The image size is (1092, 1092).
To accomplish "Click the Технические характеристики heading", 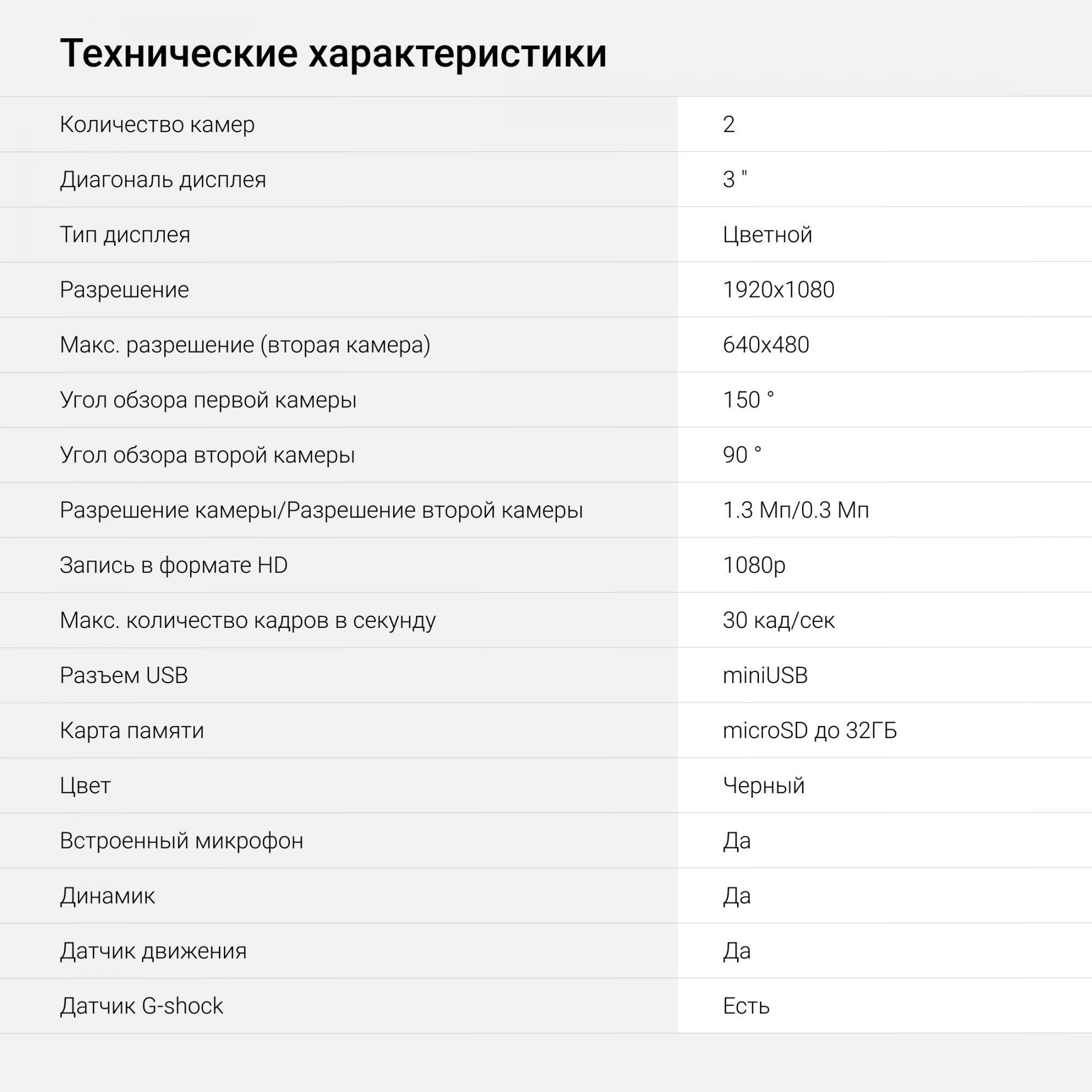I will (334, 55).
